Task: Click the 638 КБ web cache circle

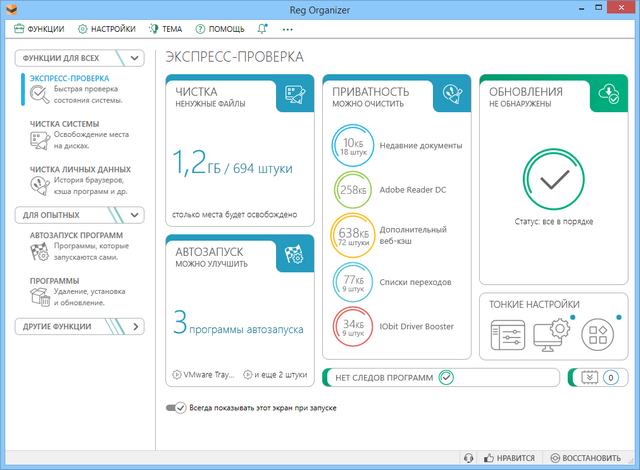Action: [351, 235]
